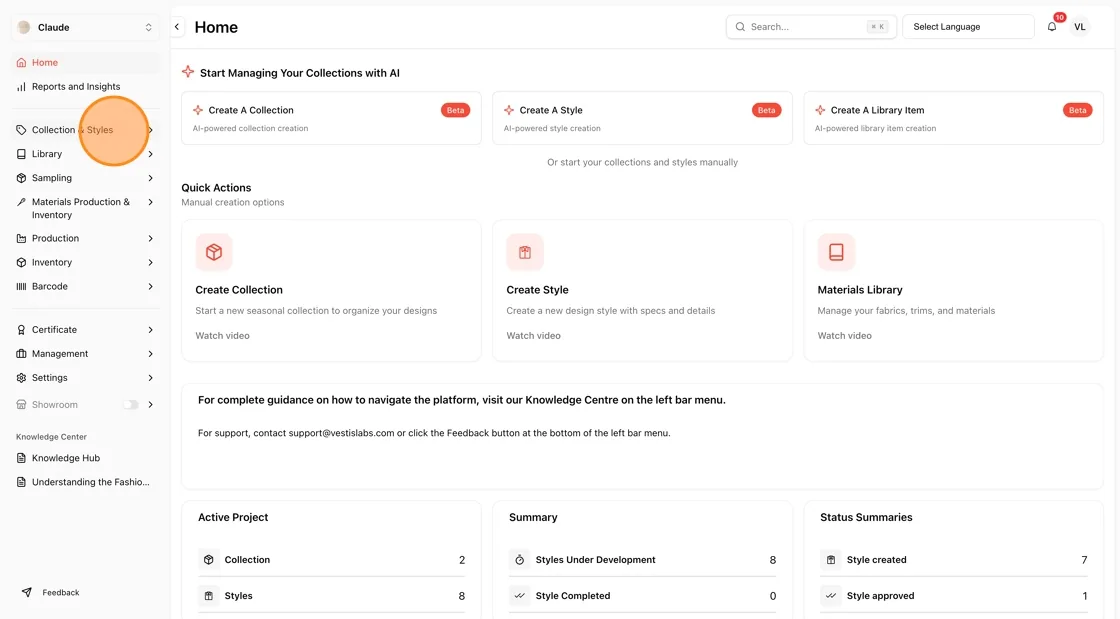This screenshot has height=619, width=1120.
Task: Click the Create Style package icon tile
Action: pyautogui.click(x=525, y=252)
